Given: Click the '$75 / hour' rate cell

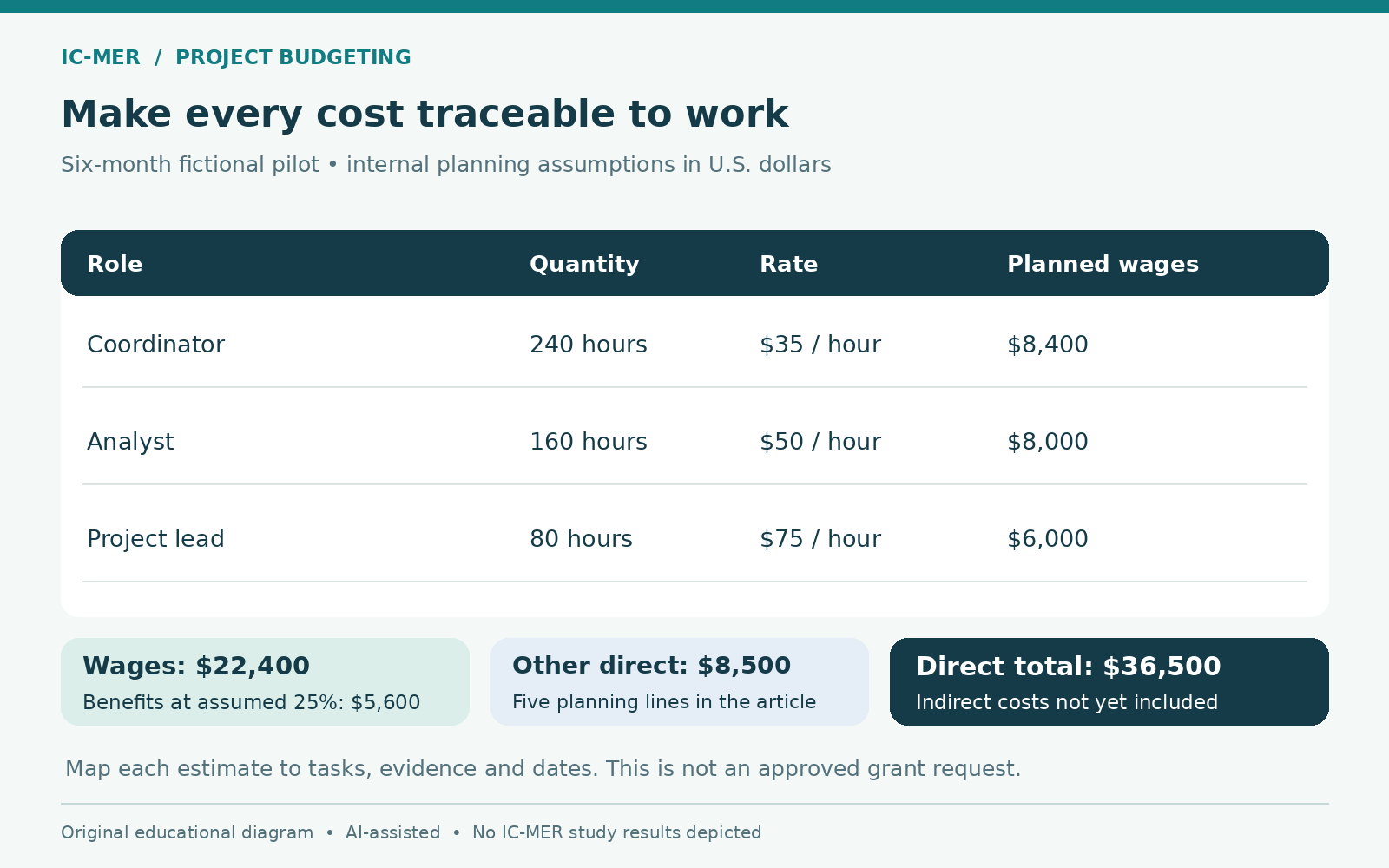Looking at the screenshot, I should 820,539.
